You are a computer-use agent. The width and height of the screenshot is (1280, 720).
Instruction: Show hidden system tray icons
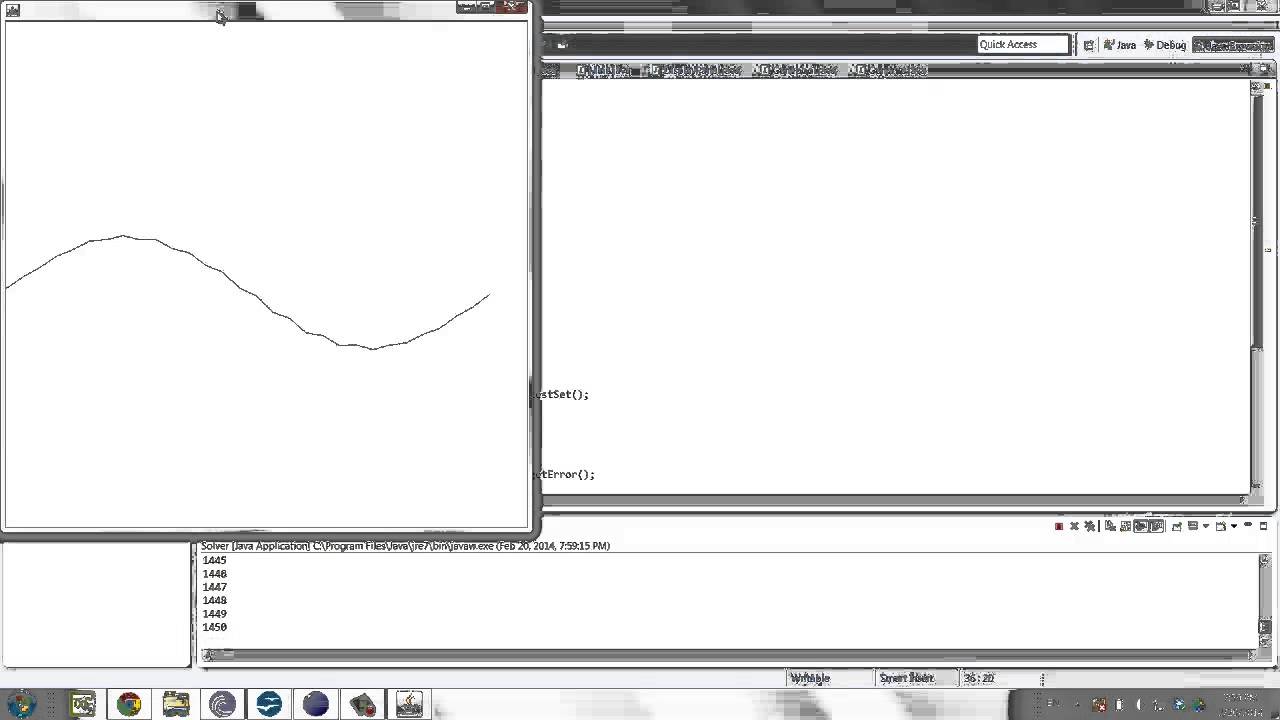1079,705
